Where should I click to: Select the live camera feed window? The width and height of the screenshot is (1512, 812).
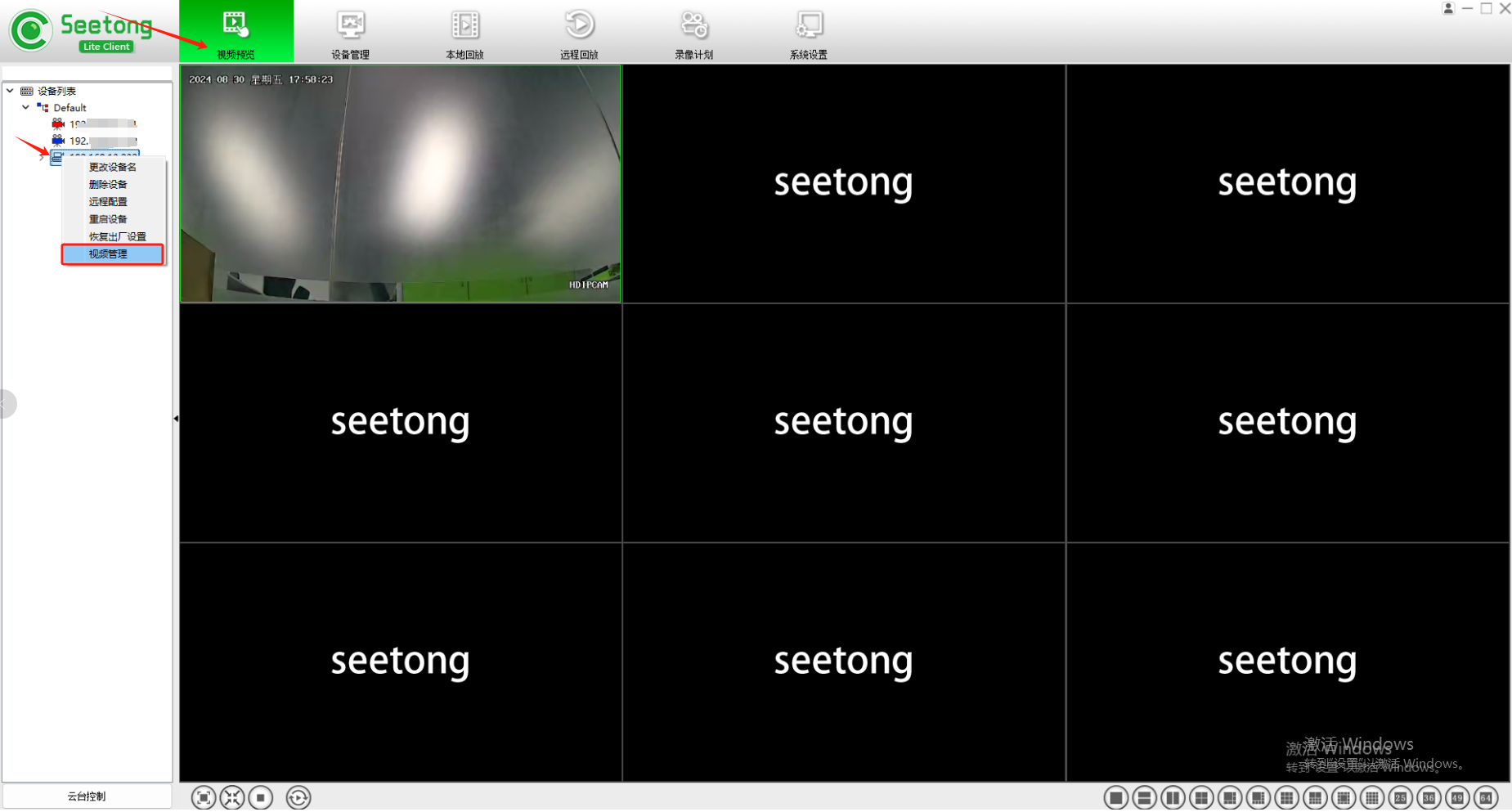tap(401, 184)
